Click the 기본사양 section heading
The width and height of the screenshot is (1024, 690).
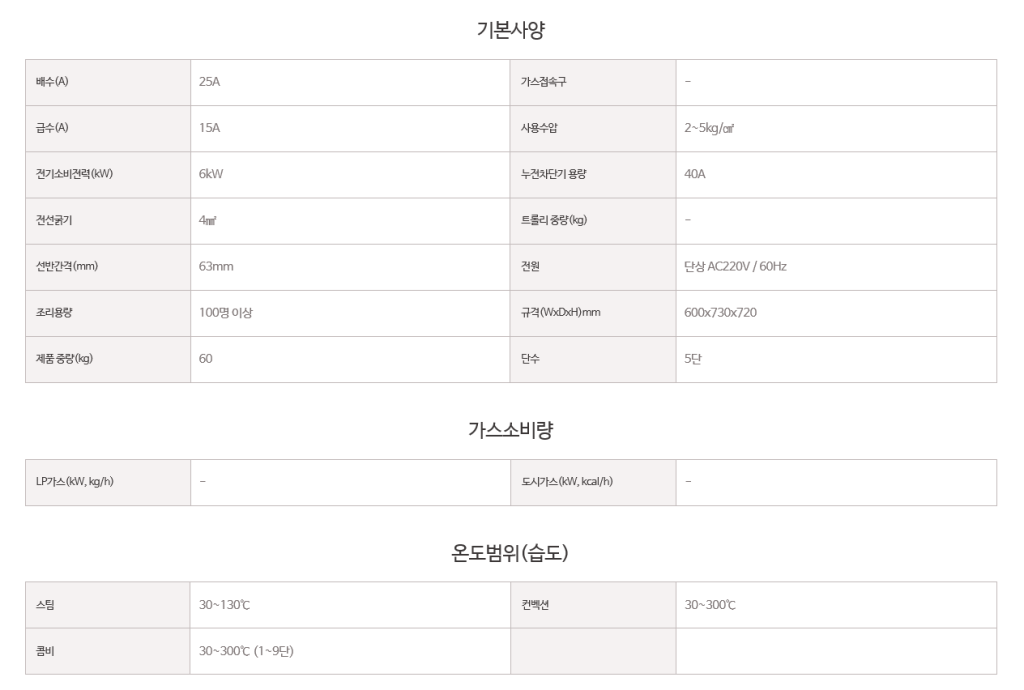511,30
